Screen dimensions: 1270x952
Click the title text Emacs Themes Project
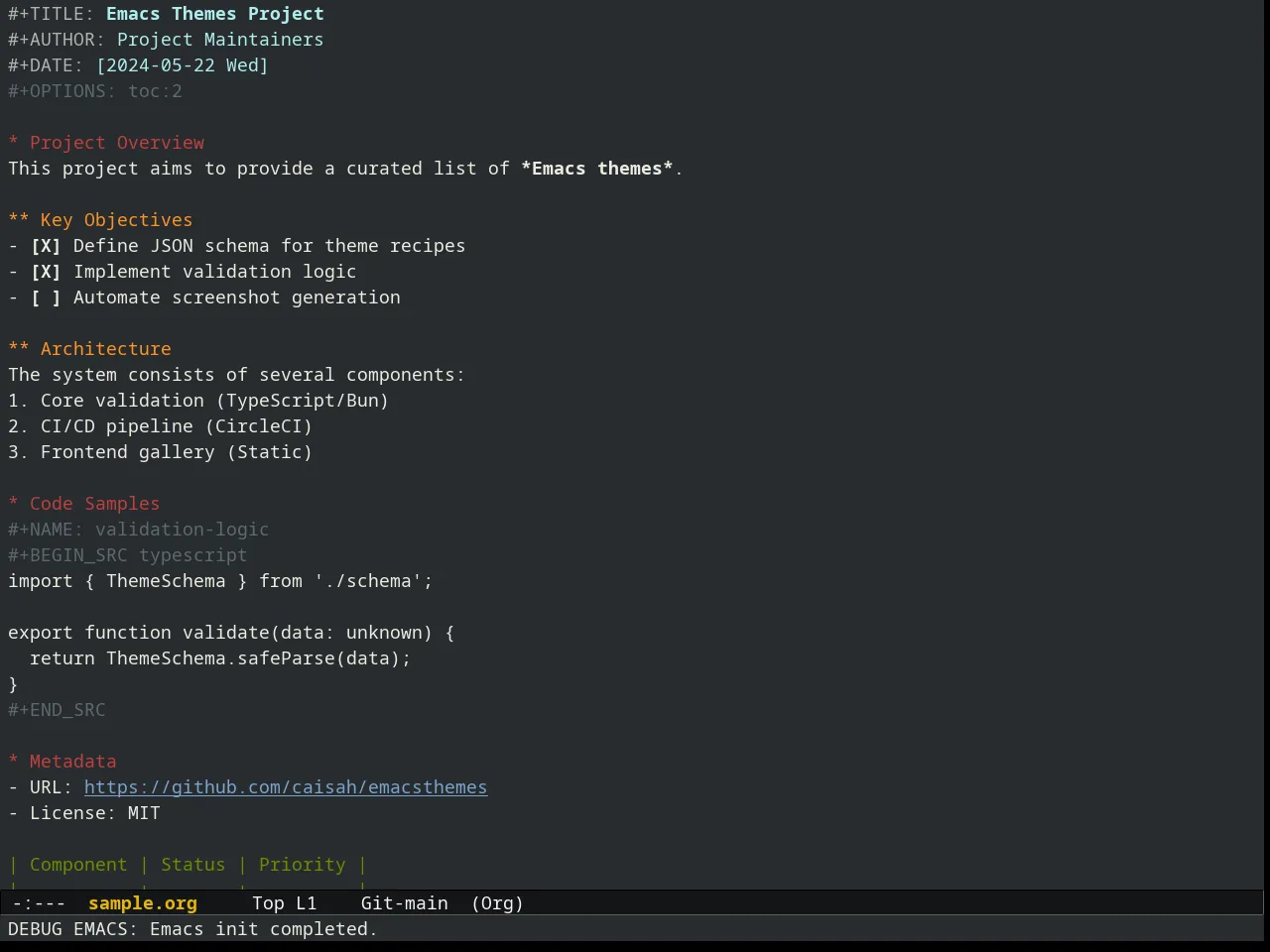[215, 14]
